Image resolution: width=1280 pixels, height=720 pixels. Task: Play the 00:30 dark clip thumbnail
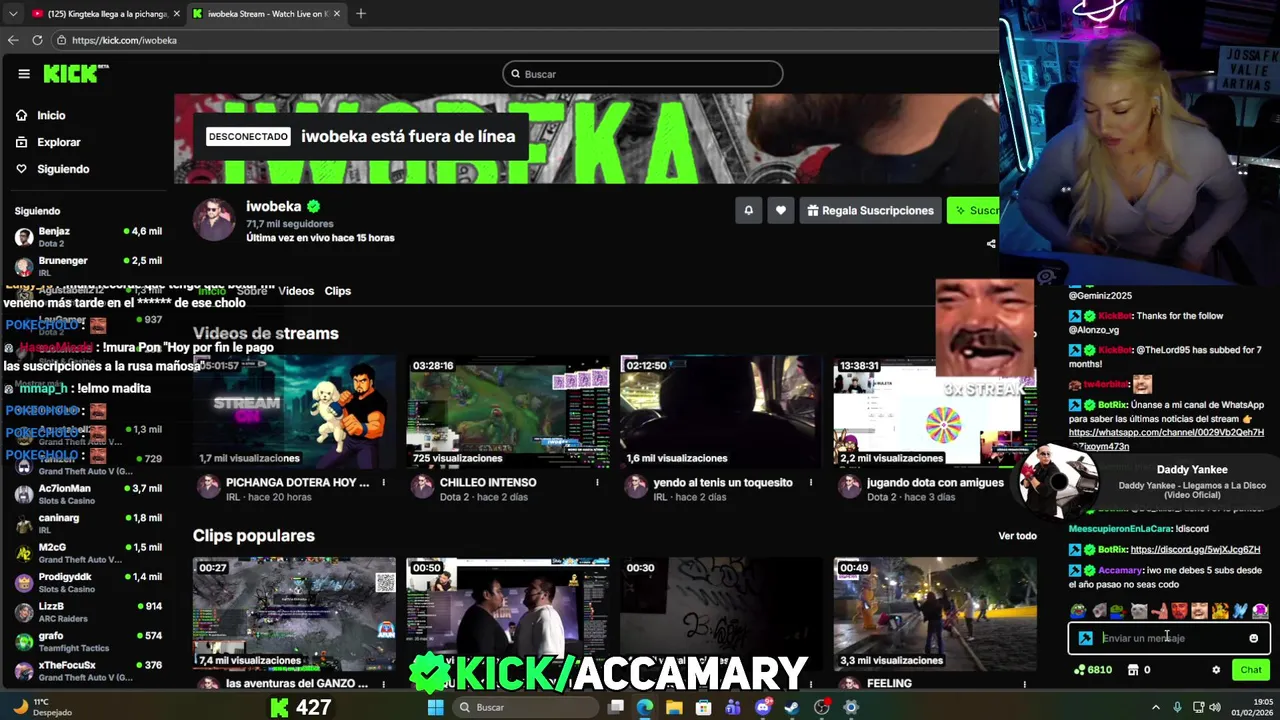[x=721, y=614]
